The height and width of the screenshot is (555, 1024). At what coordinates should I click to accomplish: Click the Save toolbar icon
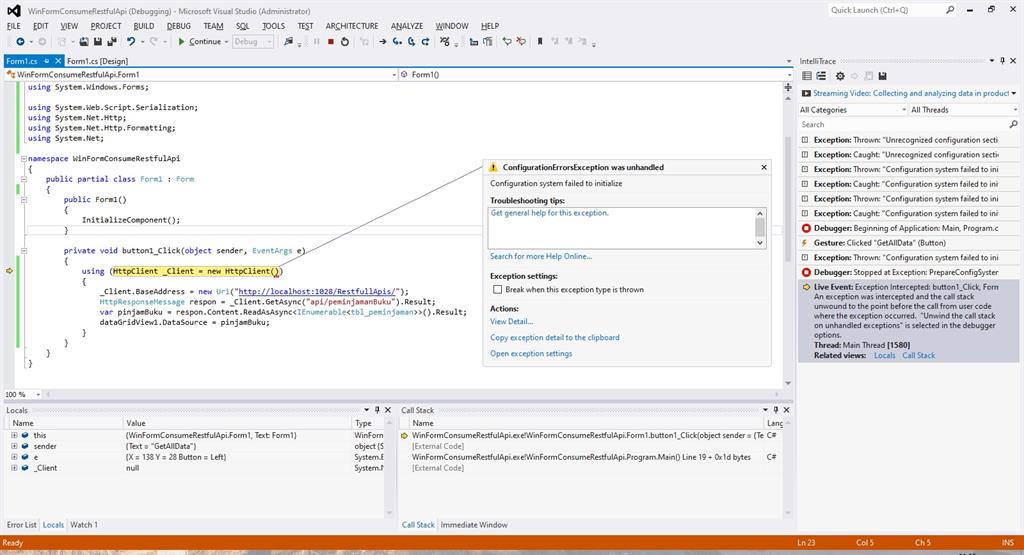pos(98,42)
